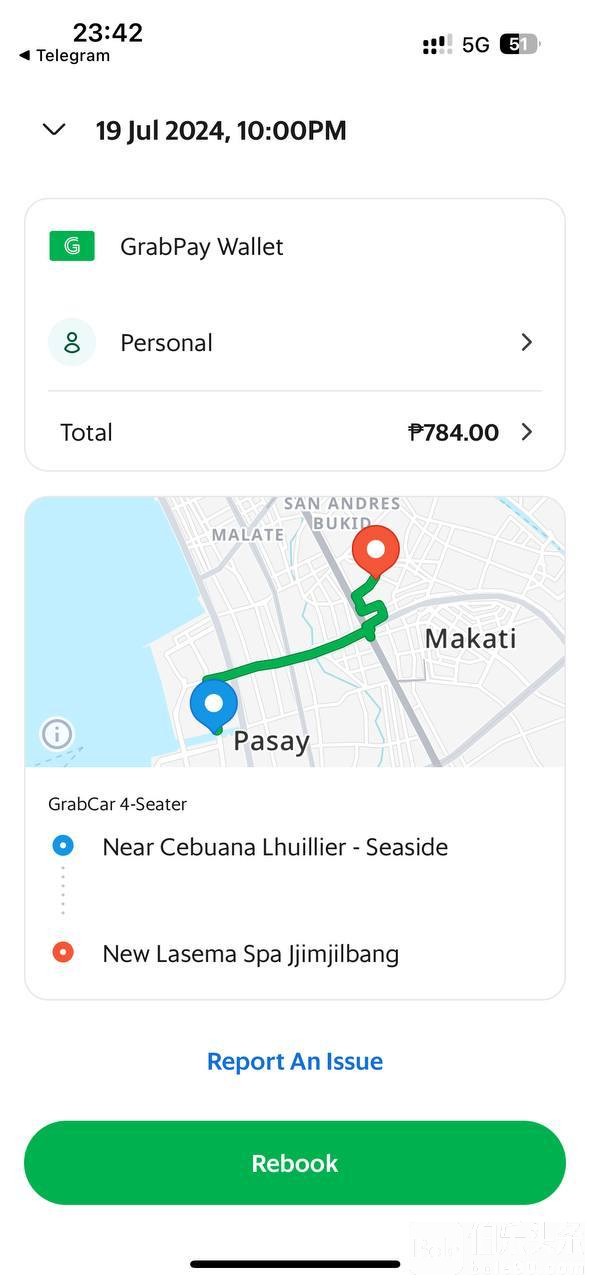Open the GrabPay Wallet payment row
Screen dimensions: 590x1280
pyautogui.click(x=295, y=246)
